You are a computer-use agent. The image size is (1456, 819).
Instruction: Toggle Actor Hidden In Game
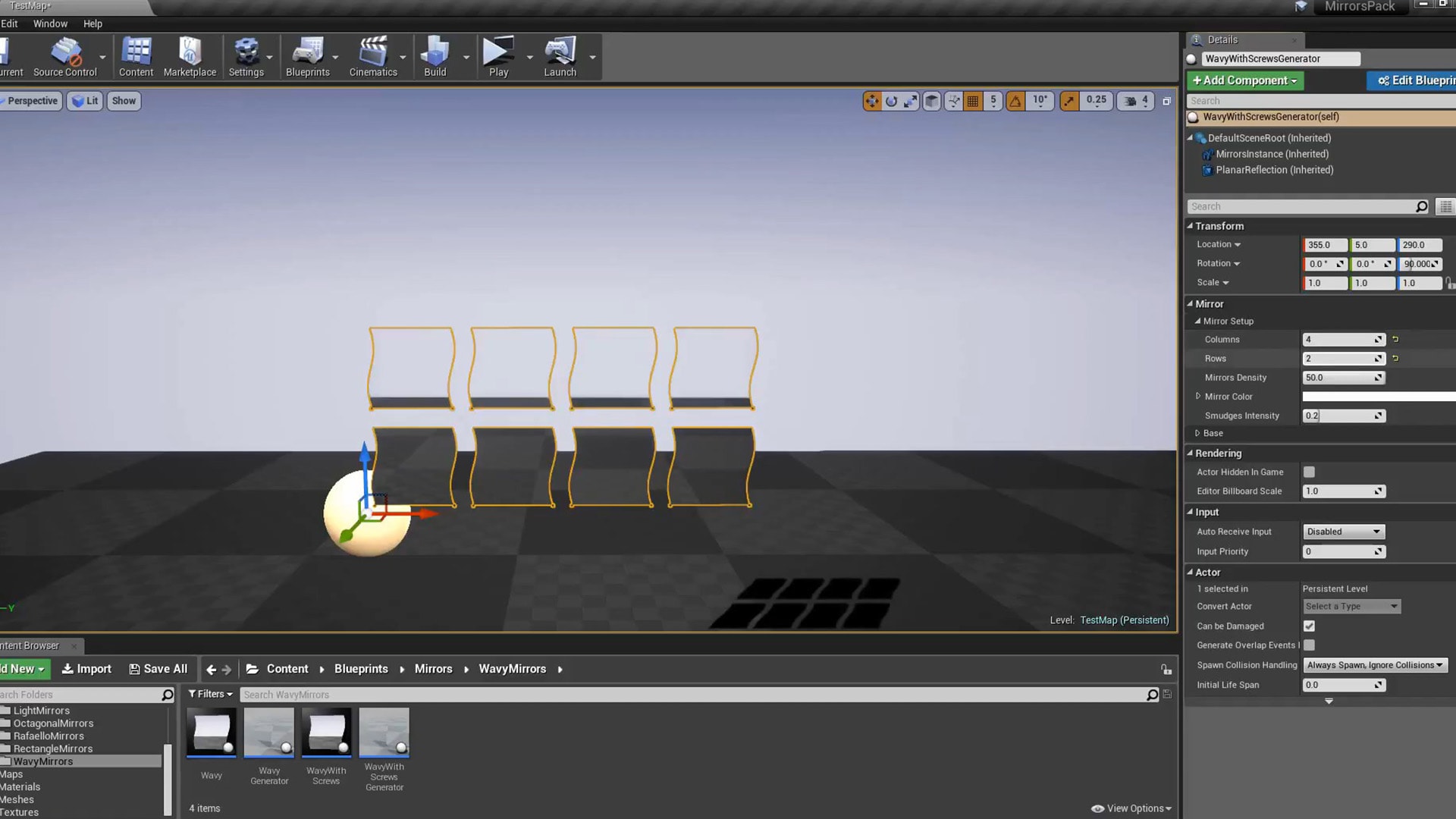point(1308,471)
